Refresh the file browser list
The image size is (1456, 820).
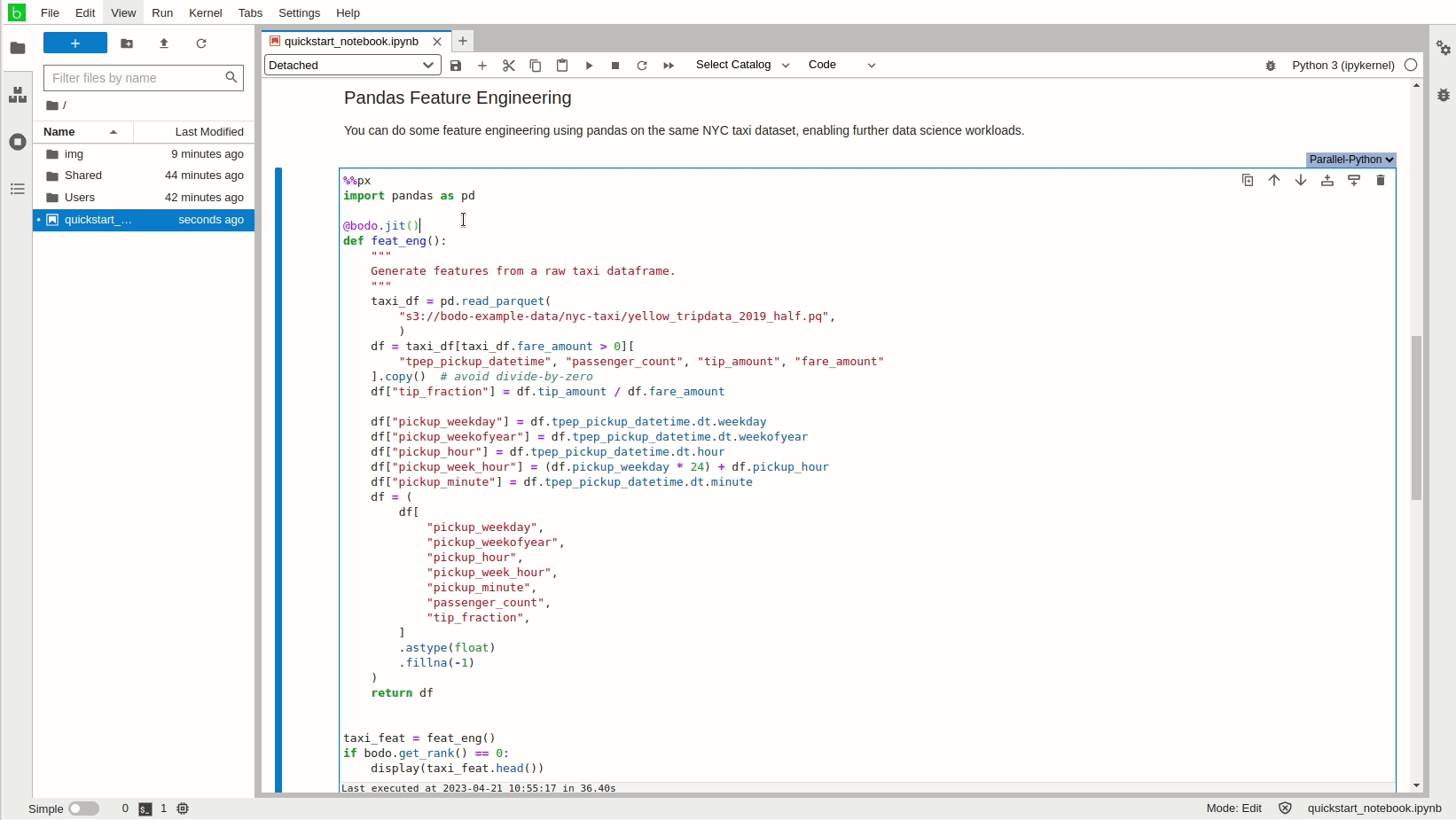pyautogui.click(x=201, y=43)
